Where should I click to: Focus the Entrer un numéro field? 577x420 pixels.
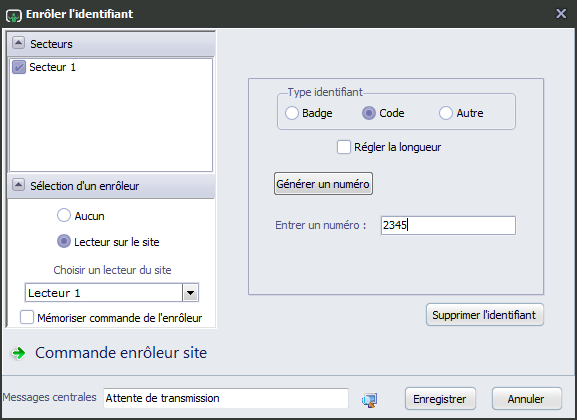448,225
